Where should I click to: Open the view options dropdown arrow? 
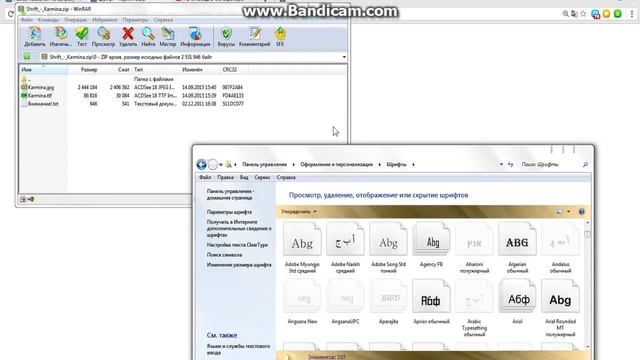[569, 211]
